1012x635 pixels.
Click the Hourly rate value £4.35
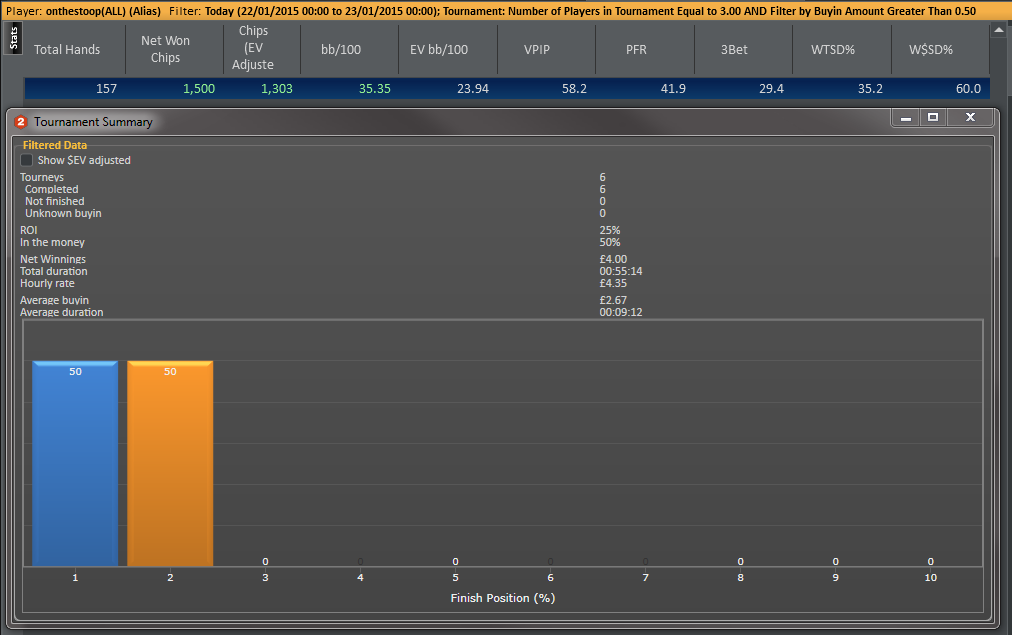613,283
